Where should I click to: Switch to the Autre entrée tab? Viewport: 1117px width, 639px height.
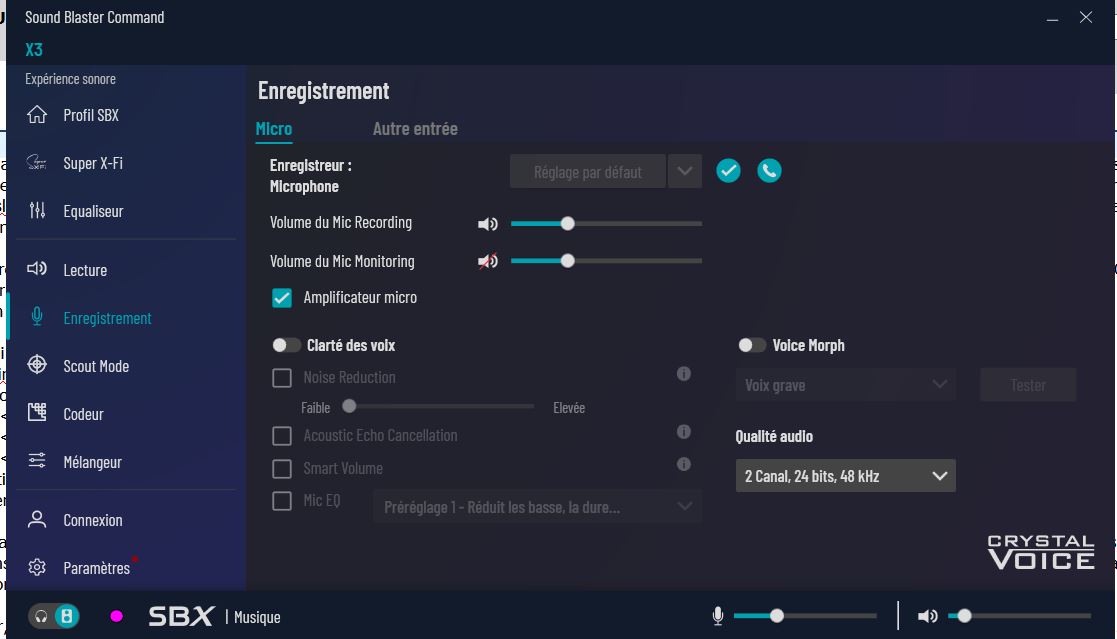pyautogui.click(x=415, y=129)
